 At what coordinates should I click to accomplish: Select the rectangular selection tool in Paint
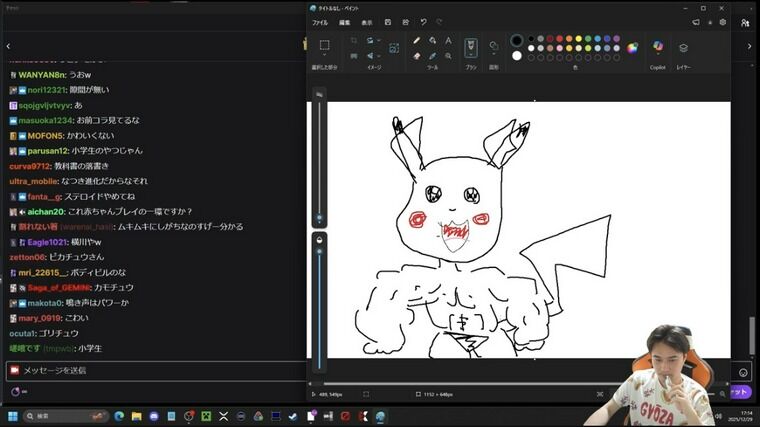click(x=324, y=45)
